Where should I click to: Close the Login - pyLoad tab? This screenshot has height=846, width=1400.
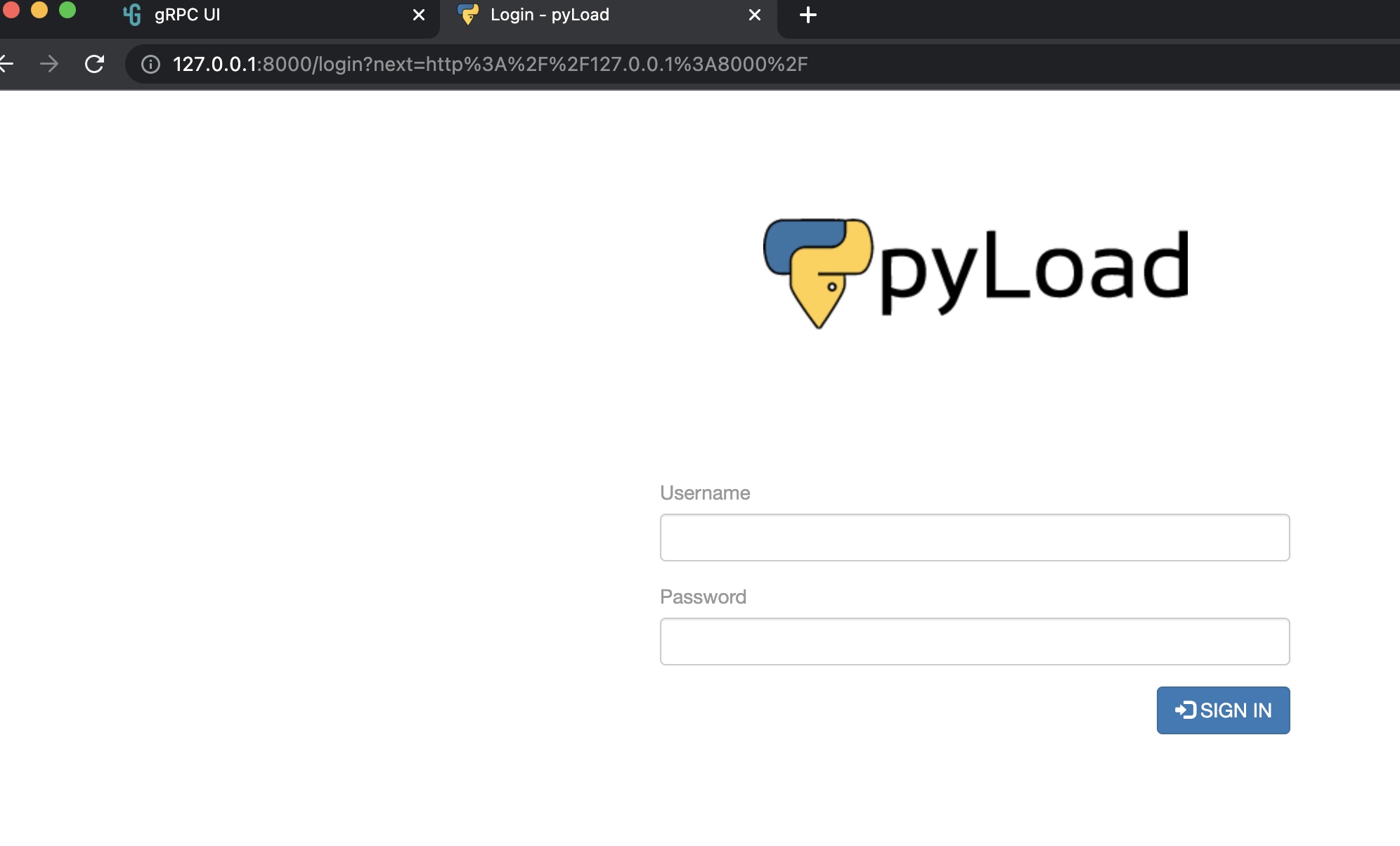pyautogui.click(x=755, y=15)
